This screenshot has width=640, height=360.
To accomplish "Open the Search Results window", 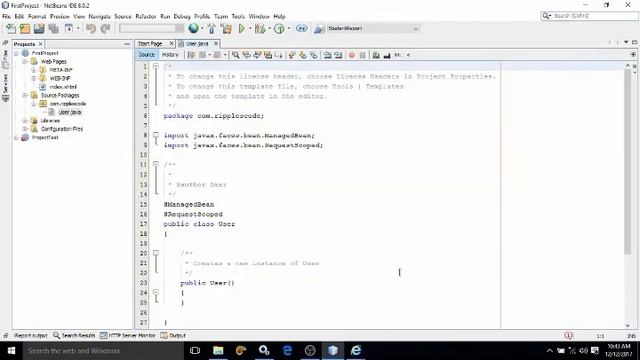I will pos(74,336).
